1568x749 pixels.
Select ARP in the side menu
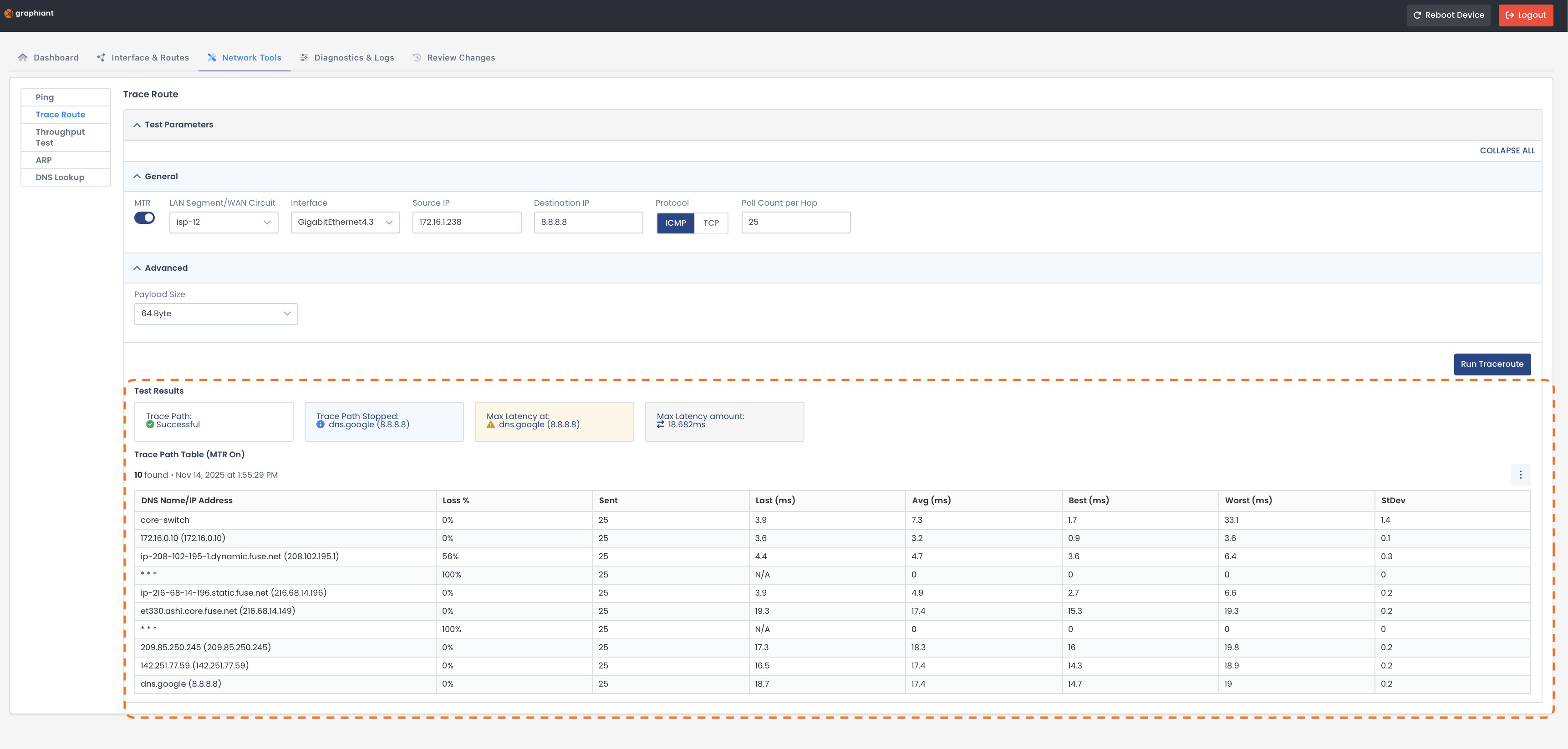point(66,160)
